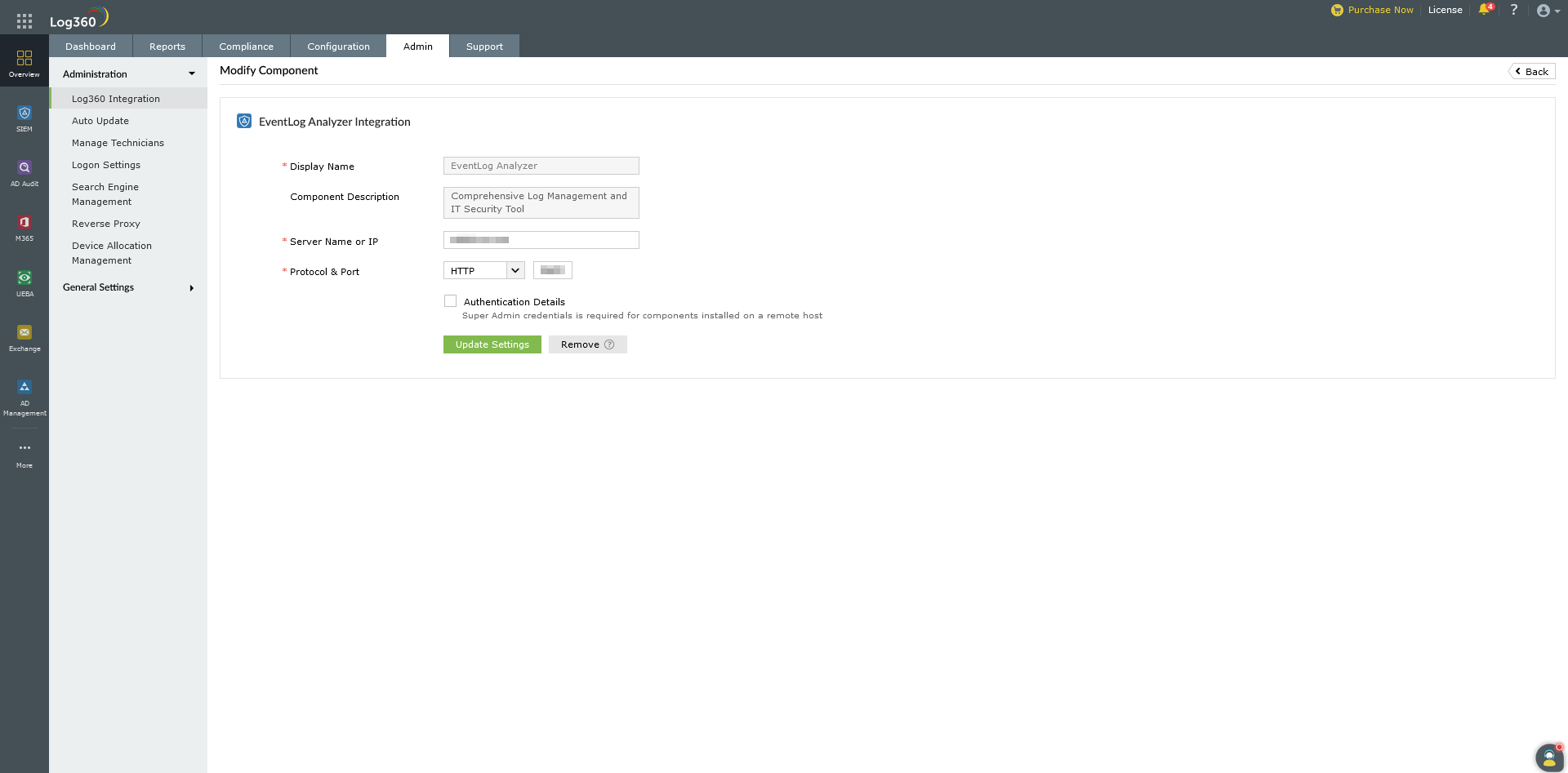Image resolution: width=1568 pixels, height=773 pixels.
Task: Open the notifications bell icon
Action: point(1485,10)
